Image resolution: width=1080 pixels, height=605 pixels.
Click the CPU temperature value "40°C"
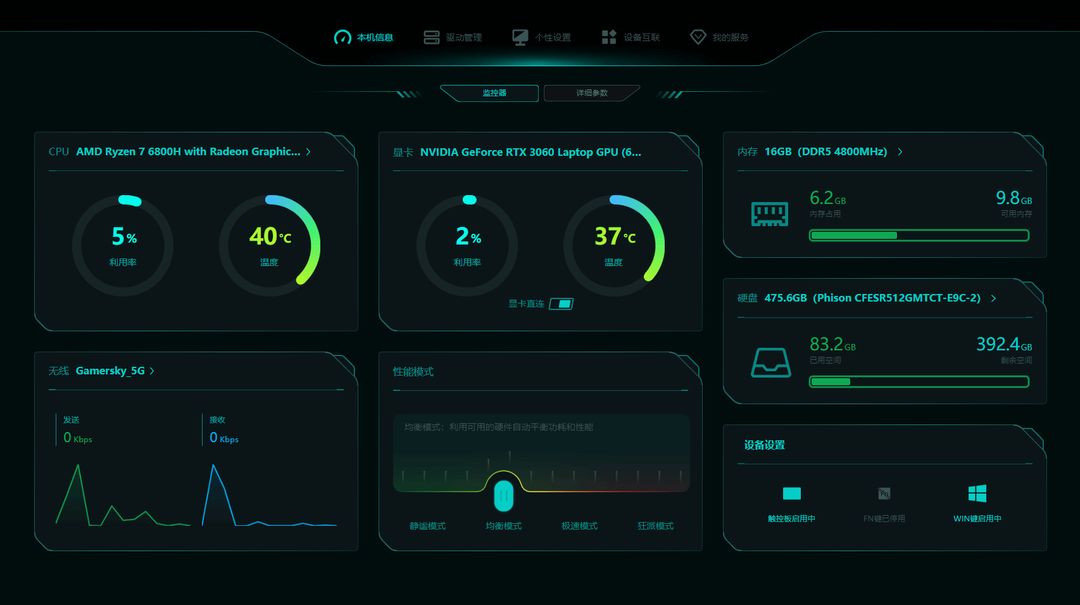[x=270, y=236]
